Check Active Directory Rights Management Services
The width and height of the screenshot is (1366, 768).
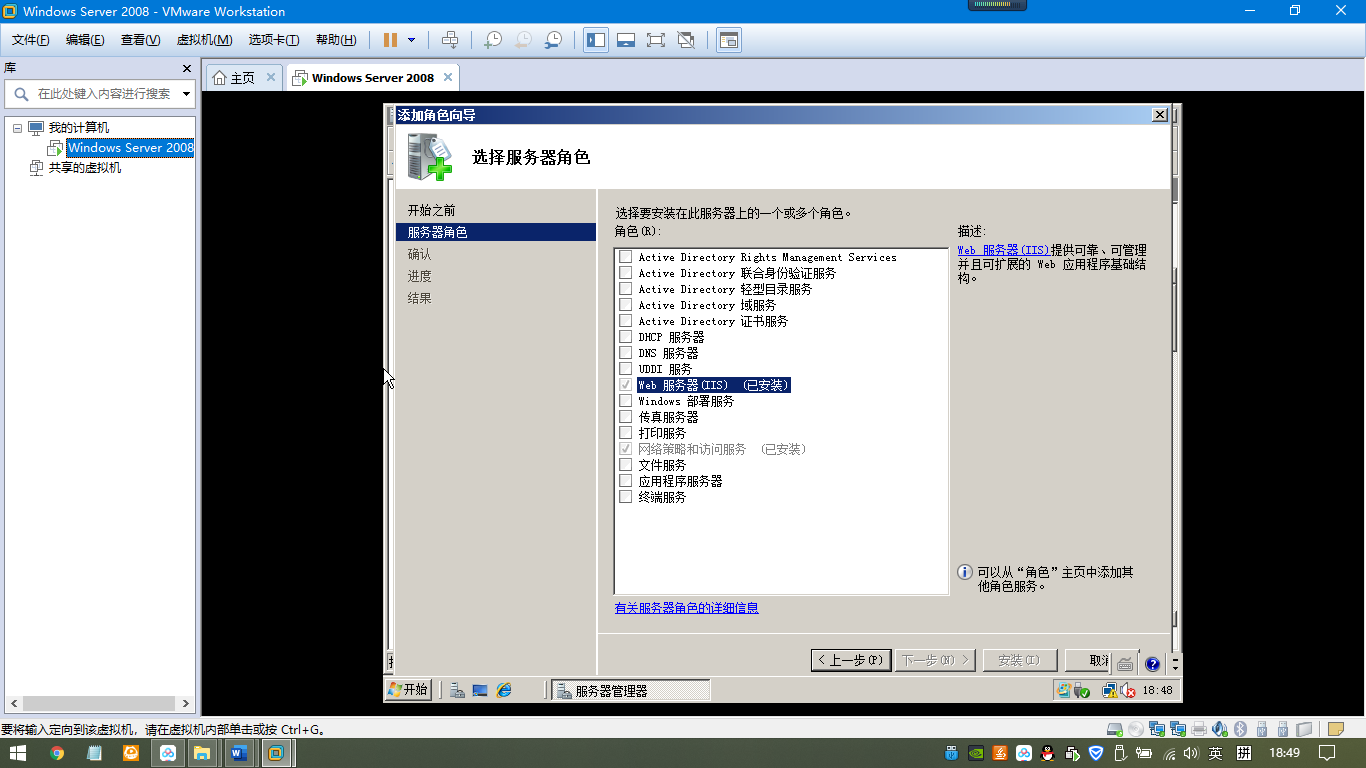coord(626,257)
